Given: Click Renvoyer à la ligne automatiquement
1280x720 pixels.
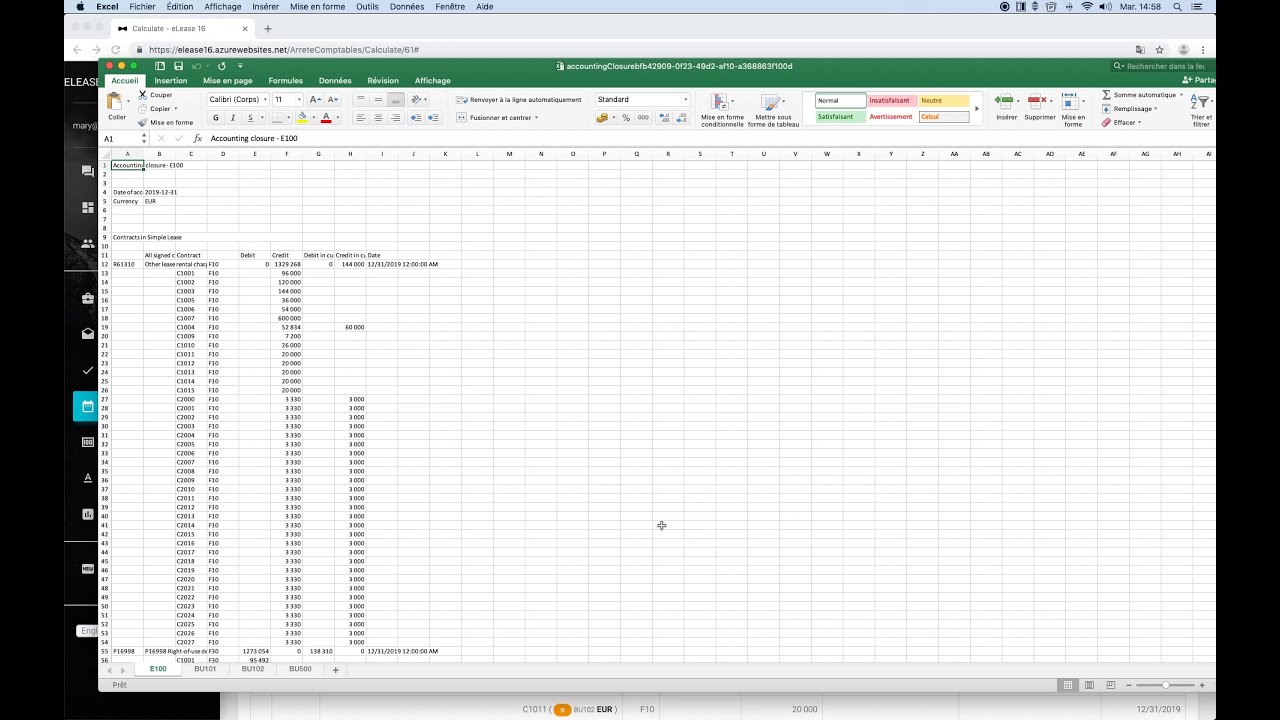Looking at the screenshot, I should [x=519, y=100].
